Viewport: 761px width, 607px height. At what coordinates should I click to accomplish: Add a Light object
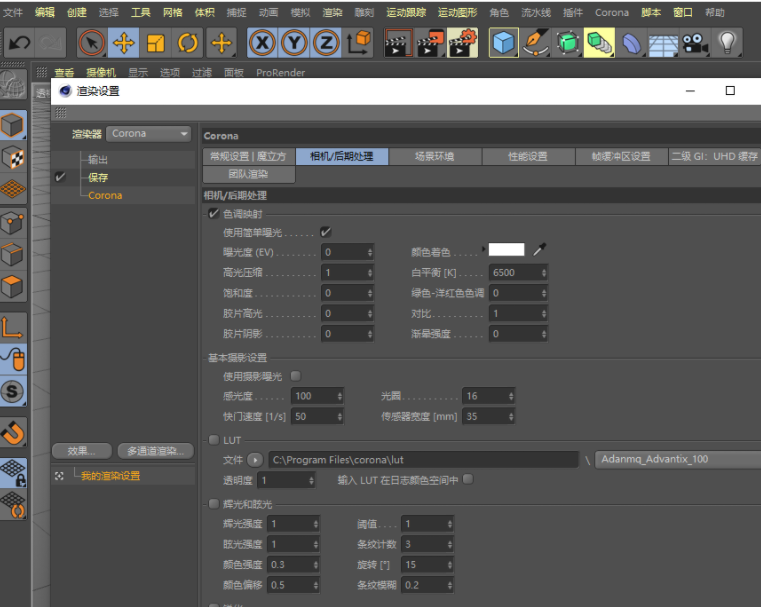pos(727,43)
